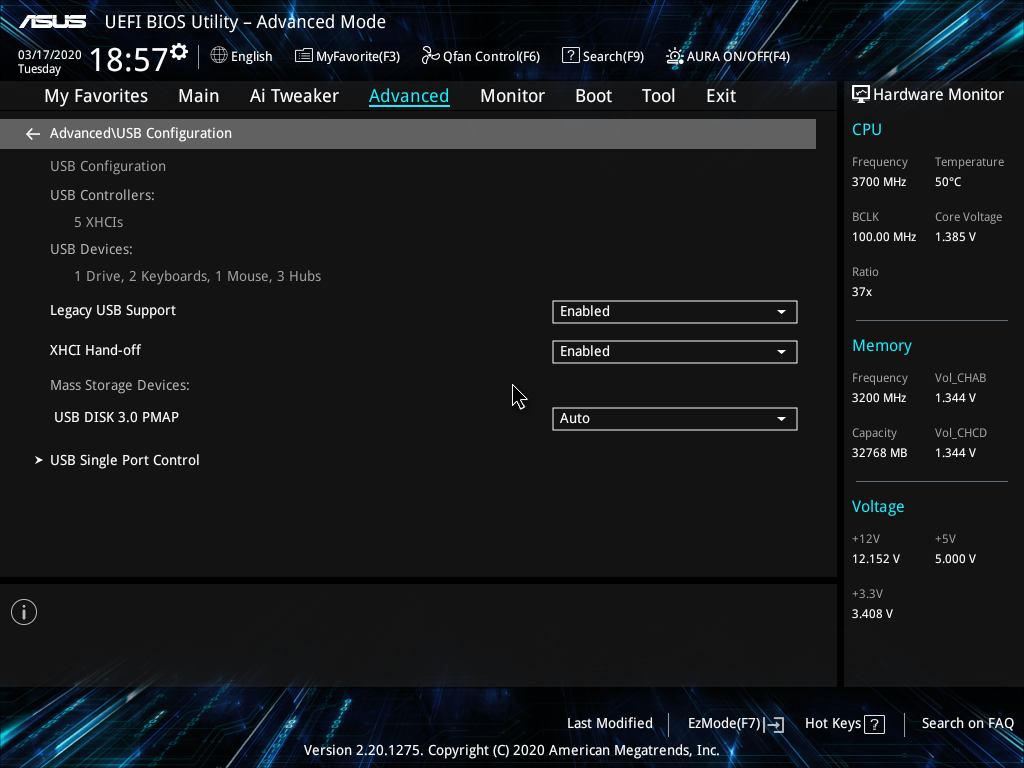Click the ASUS logo
Viewport: 1024px width, 768px height.
[52, 22]
